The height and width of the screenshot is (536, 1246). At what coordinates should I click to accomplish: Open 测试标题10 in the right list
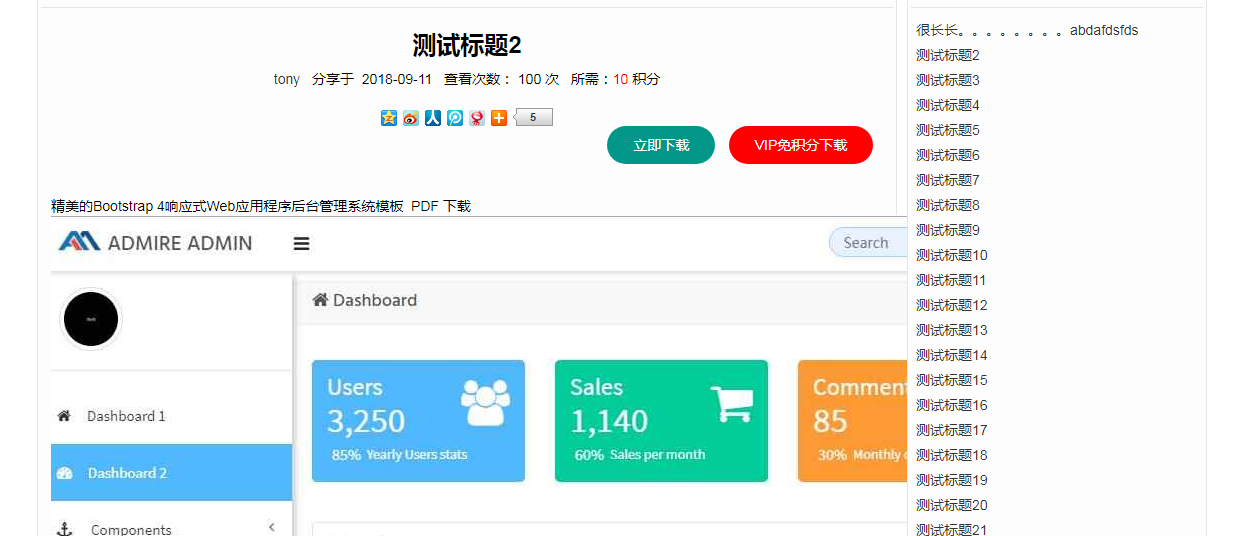952,255
